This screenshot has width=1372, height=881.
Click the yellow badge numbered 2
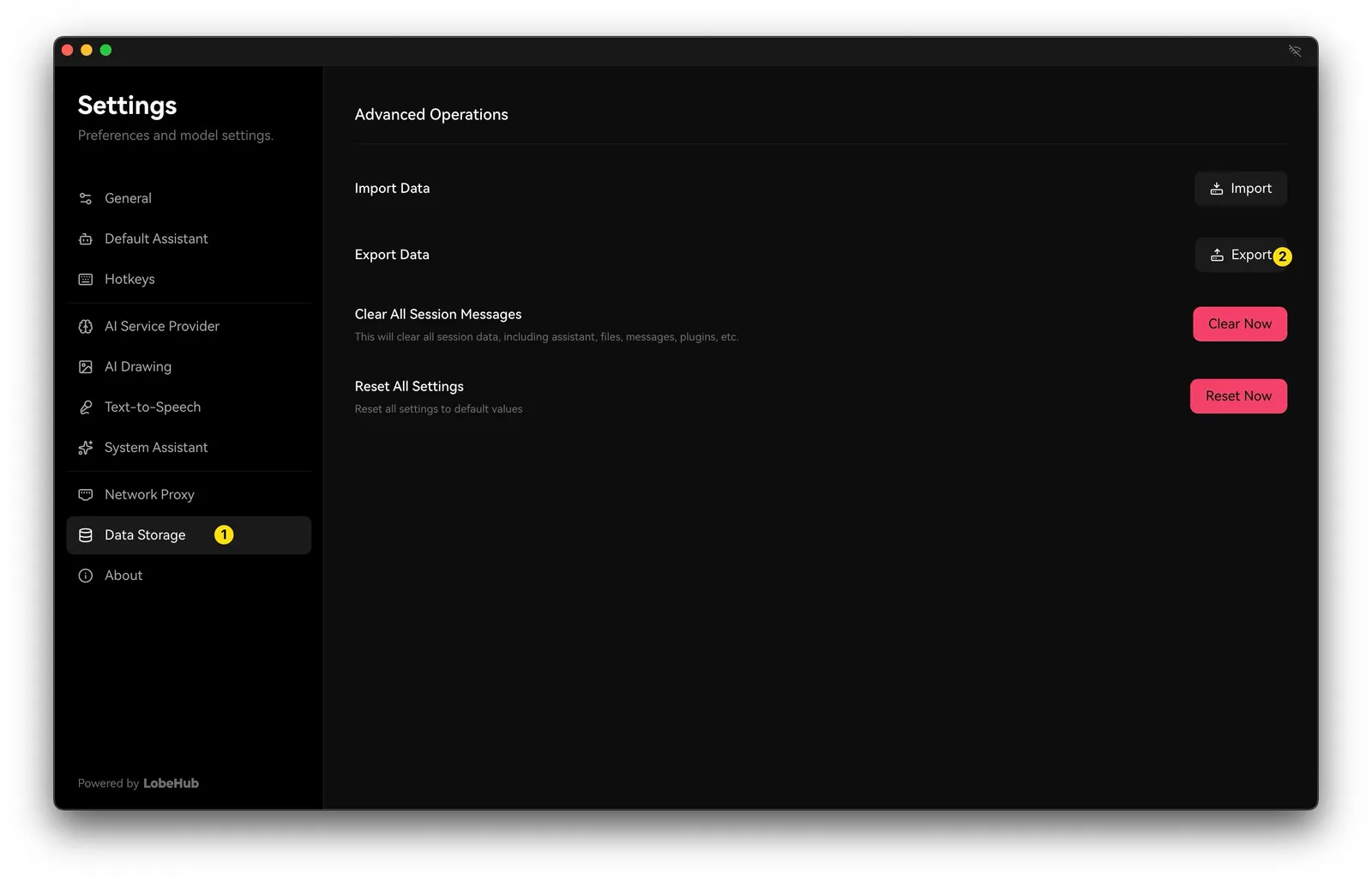pyautogui.click(x=1282, y=256)
